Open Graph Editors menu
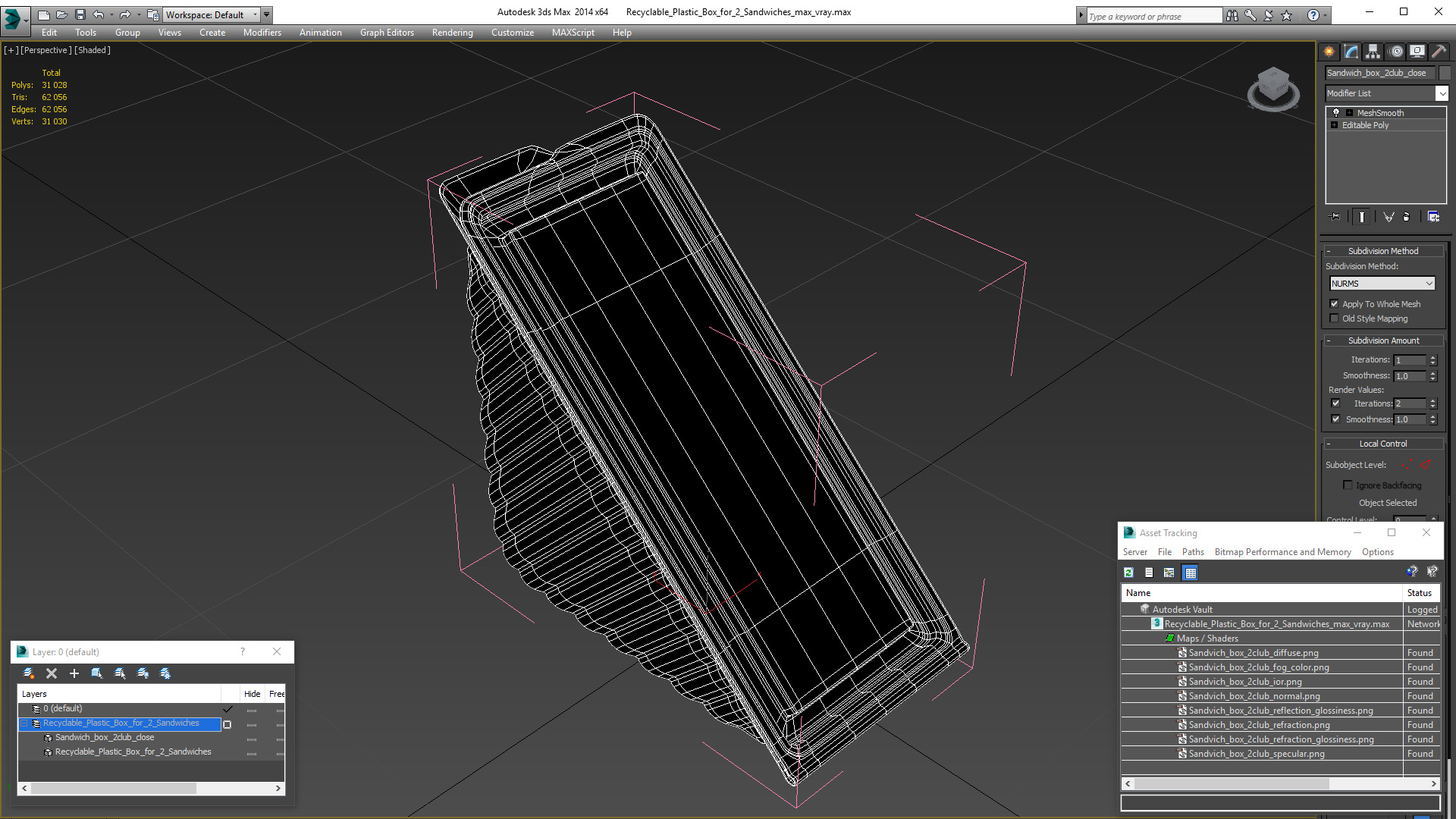The width and height of the screenshot is (1456, 819). (387, 33)
